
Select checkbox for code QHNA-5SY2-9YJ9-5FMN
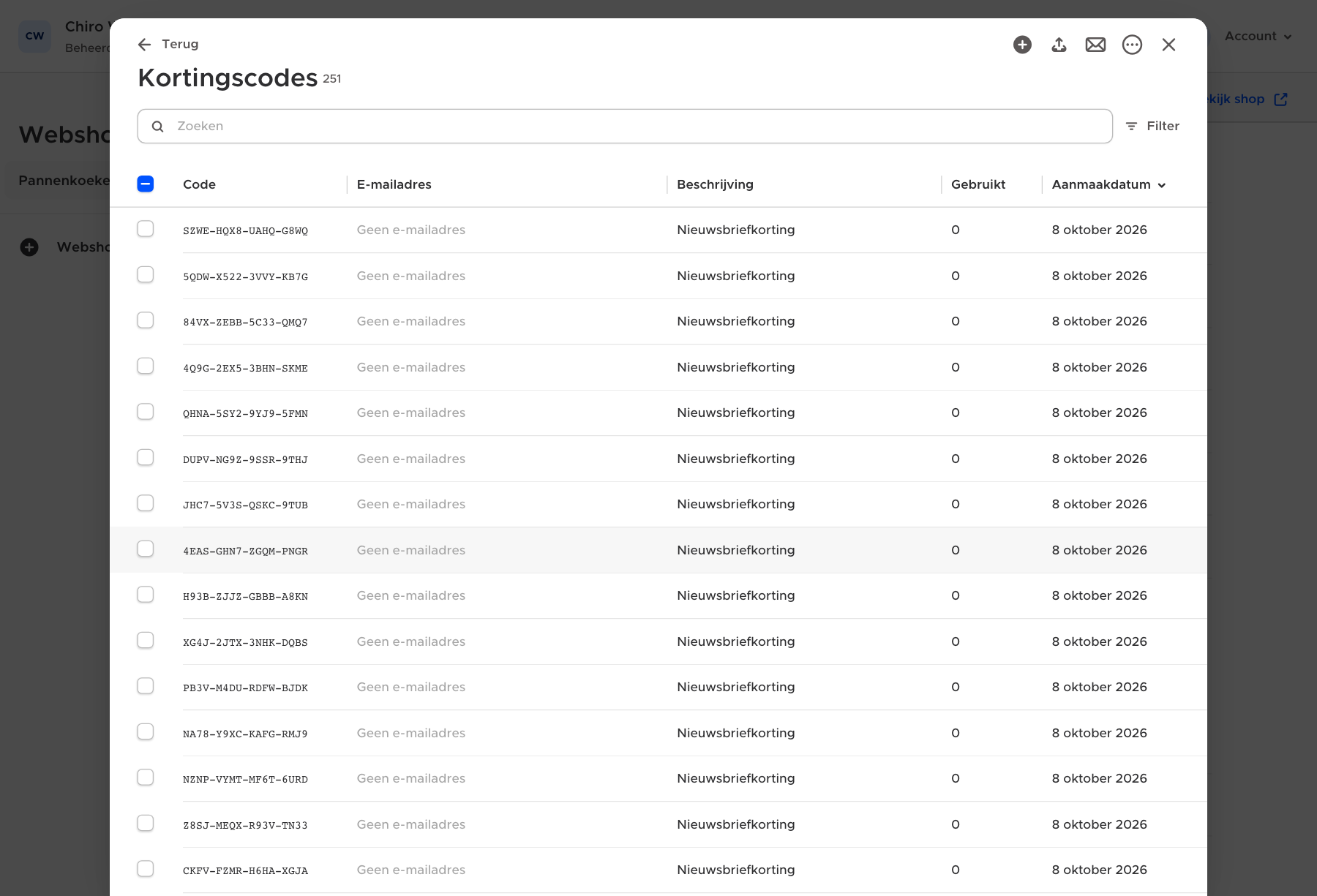[x=146, y=412]
